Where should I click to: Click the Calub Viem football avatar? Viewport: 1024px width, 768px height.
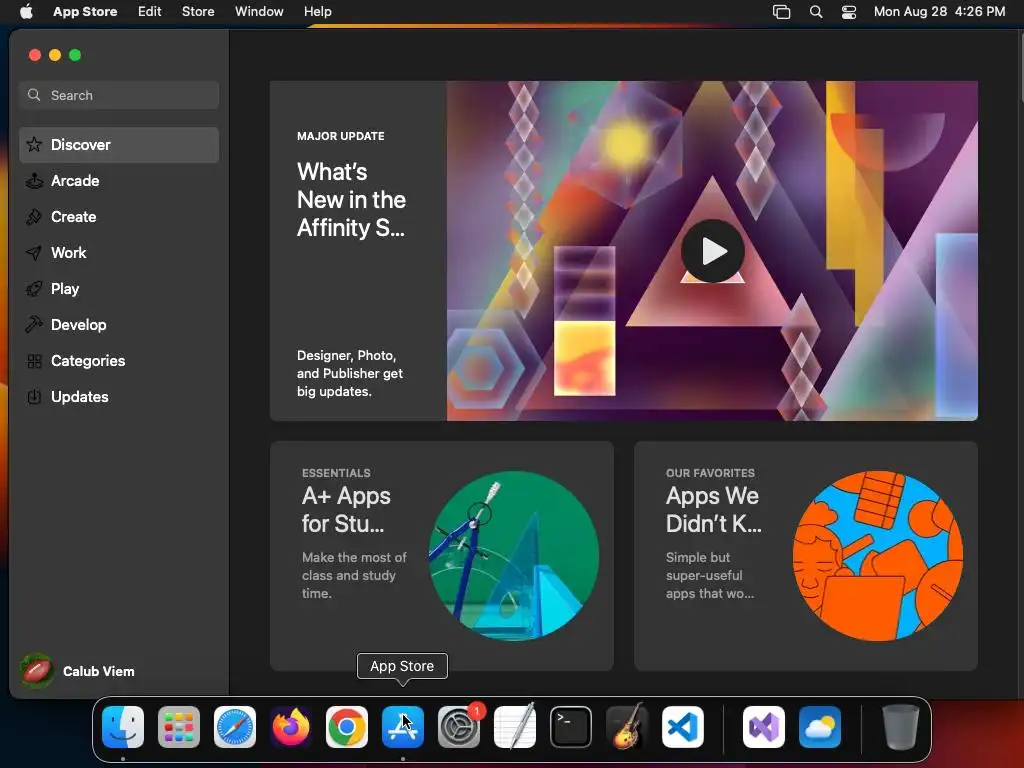37,671
